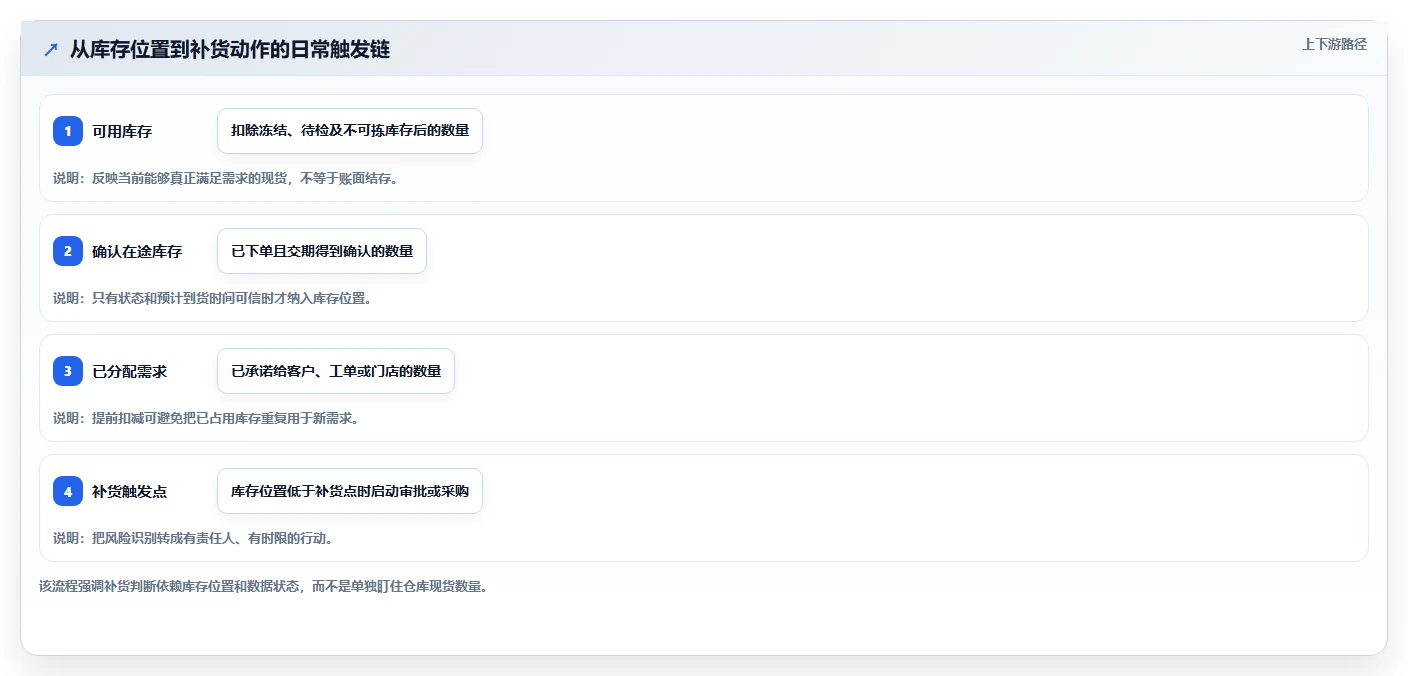This screenshot has width=1408, height=676.
Task: Select the 可用库存 step label
Action: tap(122, 131)
